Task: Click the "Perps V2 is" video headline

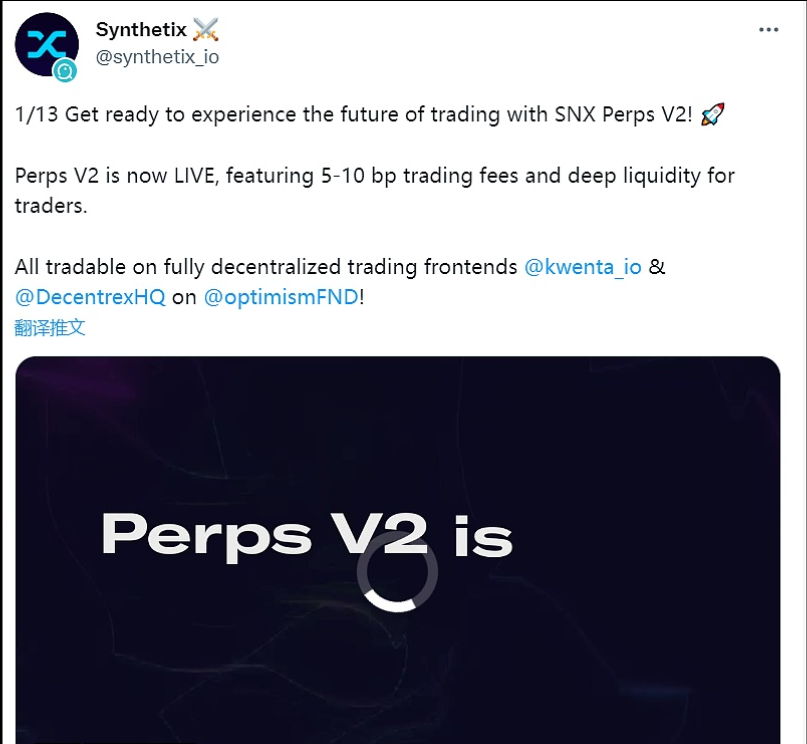Action: (x=306, y=536)
